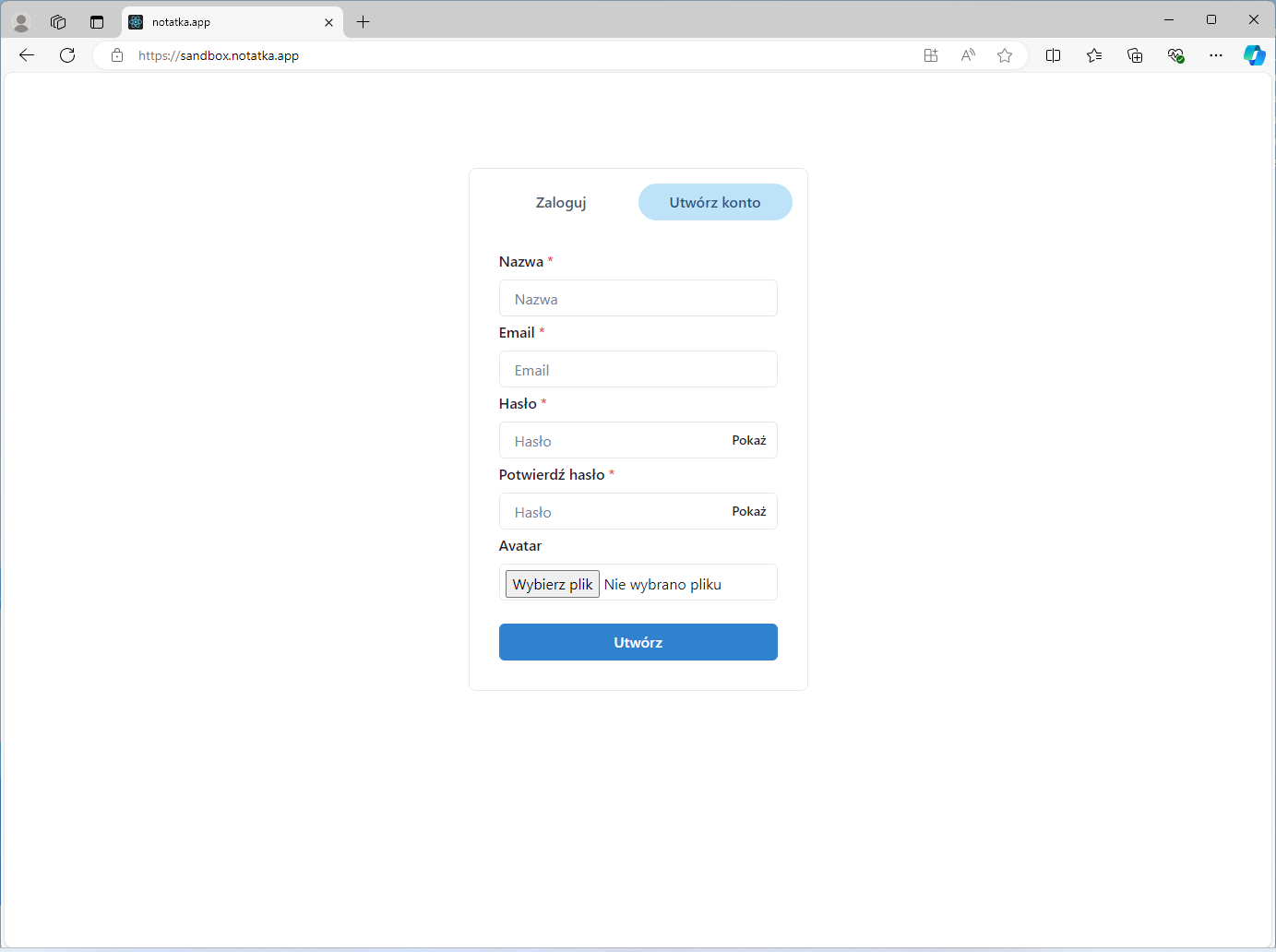The height and width of the screenshot is (952, 1276).
Task: Click the star to favorite this page
Action: pyautogui.click(x=1005, y=55)
